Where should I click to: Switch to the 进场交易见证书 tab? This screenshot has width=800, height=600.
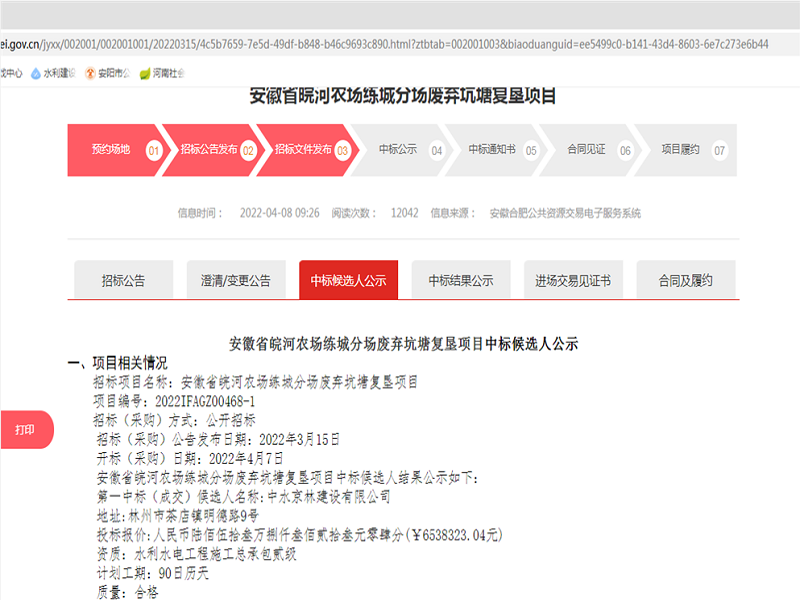[x=573, y=281]
